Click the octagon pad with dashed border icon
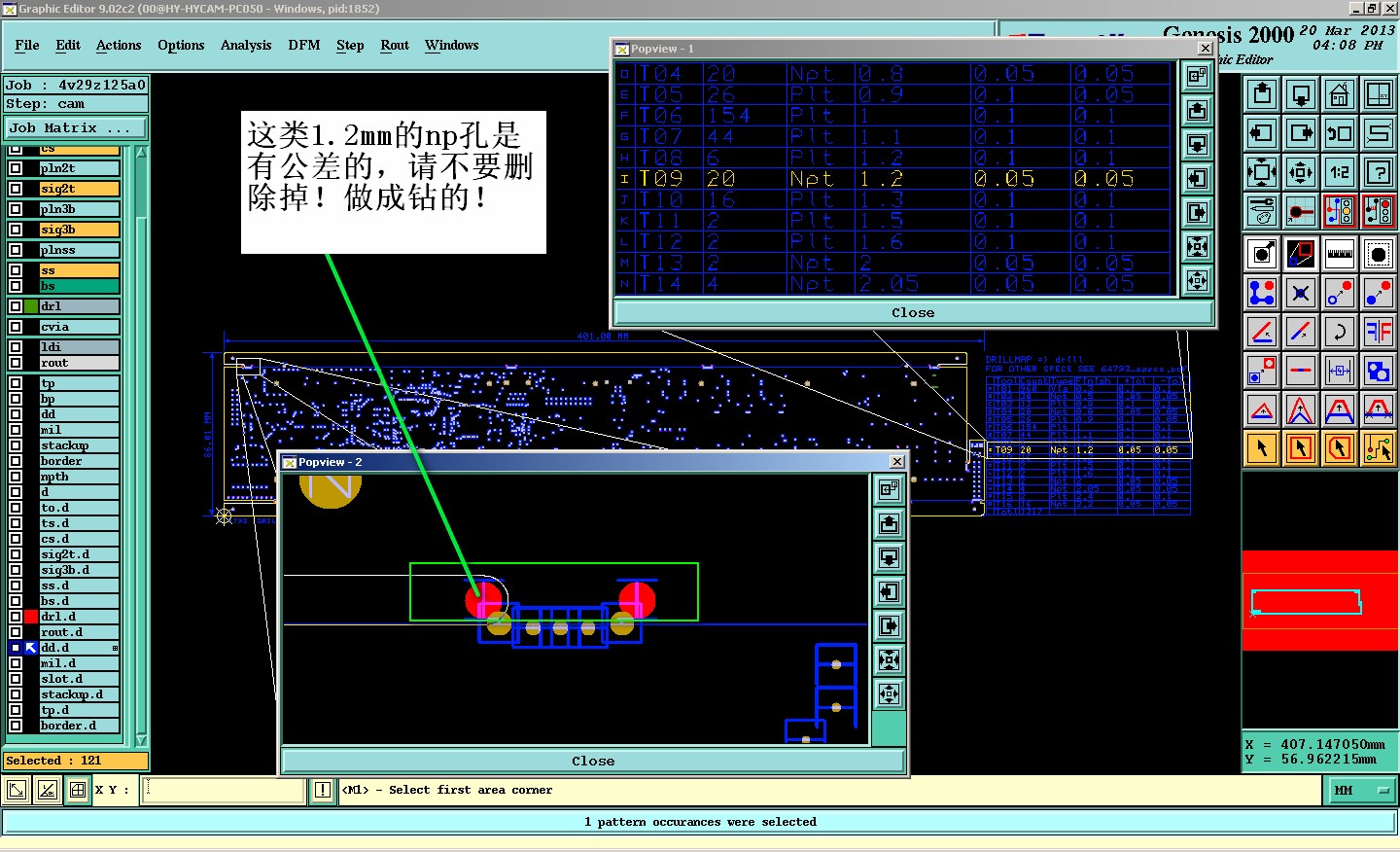 click(1379, 254)
